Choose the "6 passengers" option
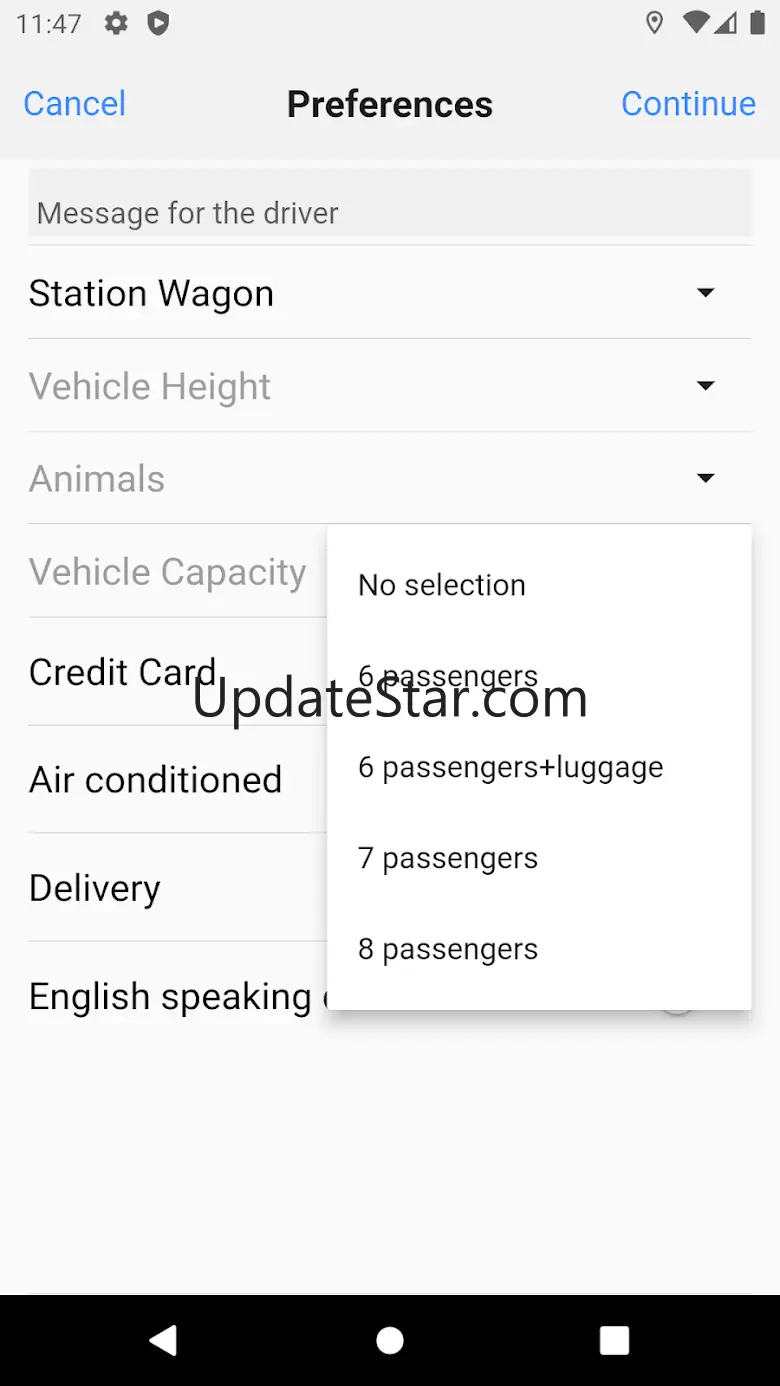The width and height of the screenshot is (780, 1386). [448, 676]
